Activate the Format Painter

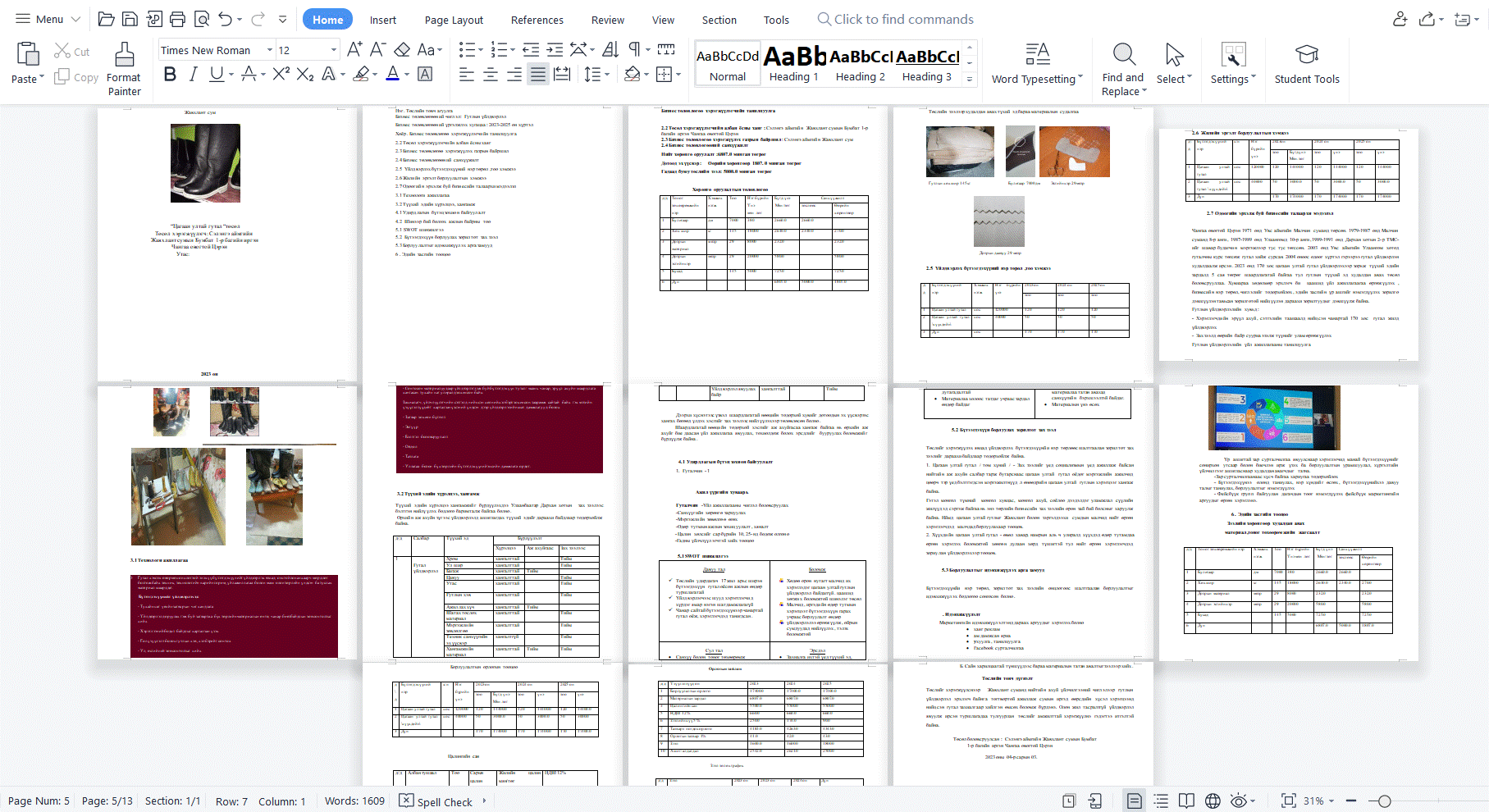[124, 69]
